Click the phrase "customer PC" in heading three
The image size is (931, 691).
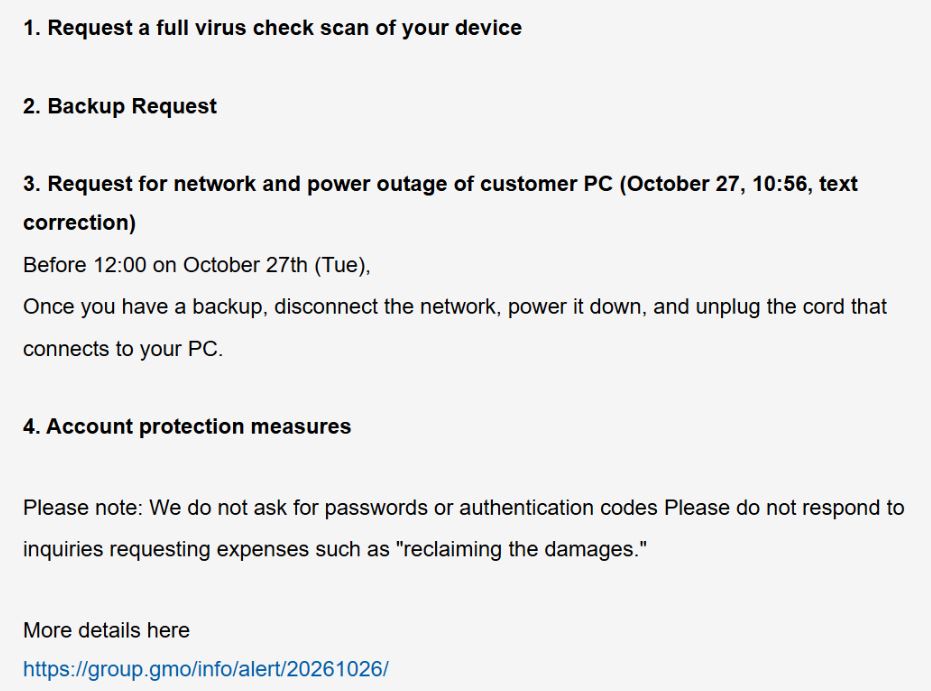[x=546, y=184]
